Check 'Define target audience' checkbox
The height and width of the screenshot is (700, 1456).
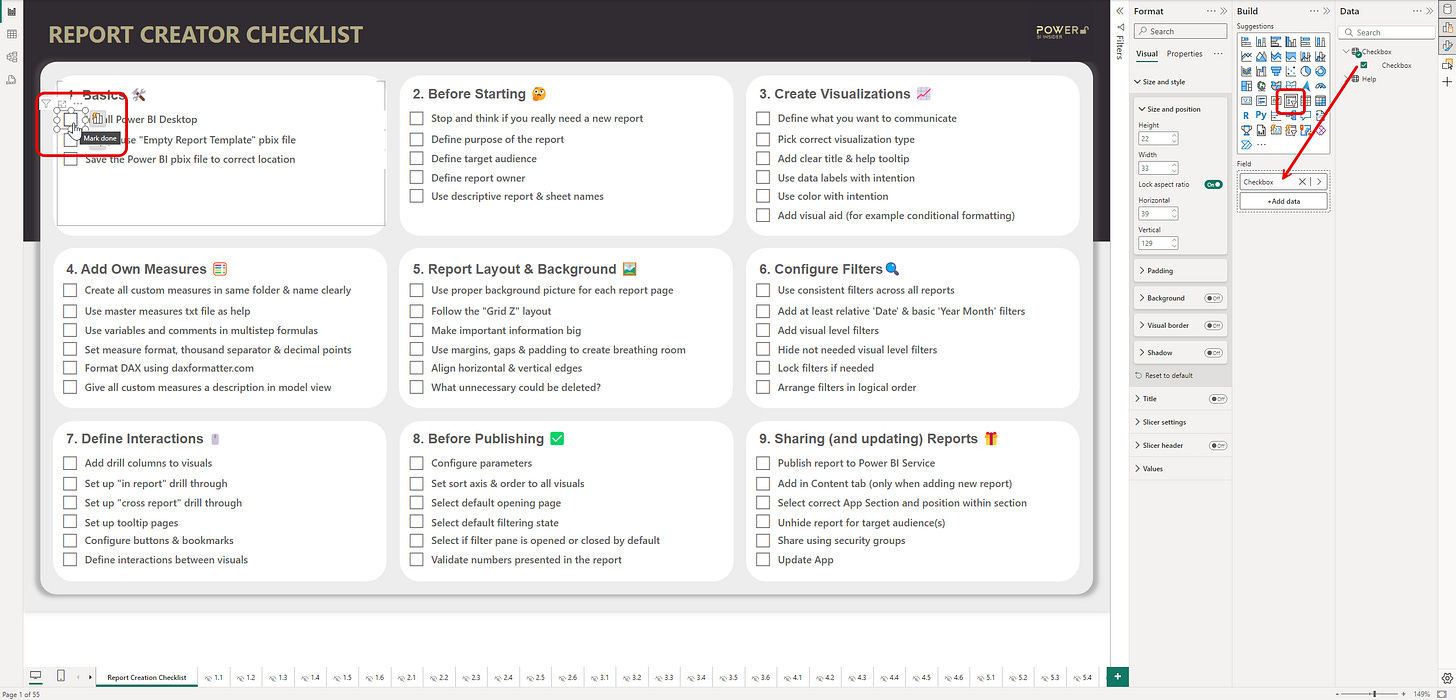pyautogui.click(x=416, y=158)
